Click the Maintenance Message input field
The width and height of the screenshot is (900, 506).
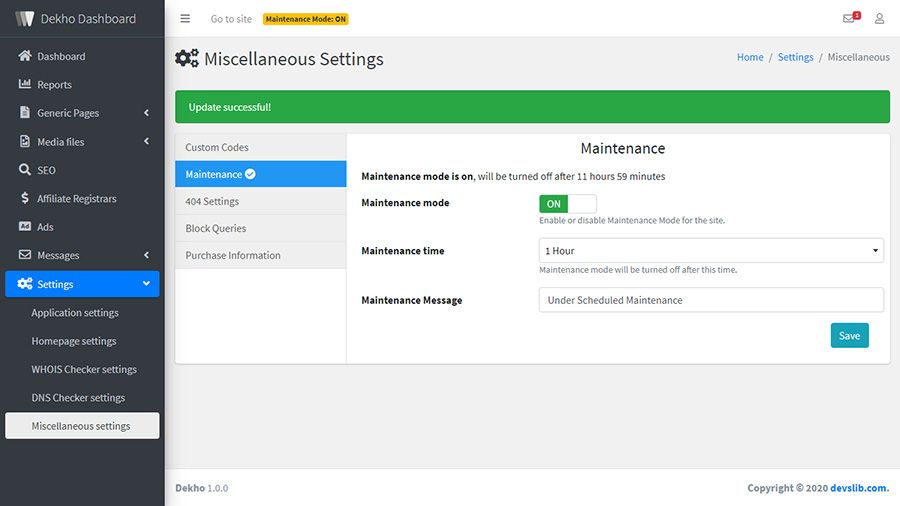pos(711,300)
